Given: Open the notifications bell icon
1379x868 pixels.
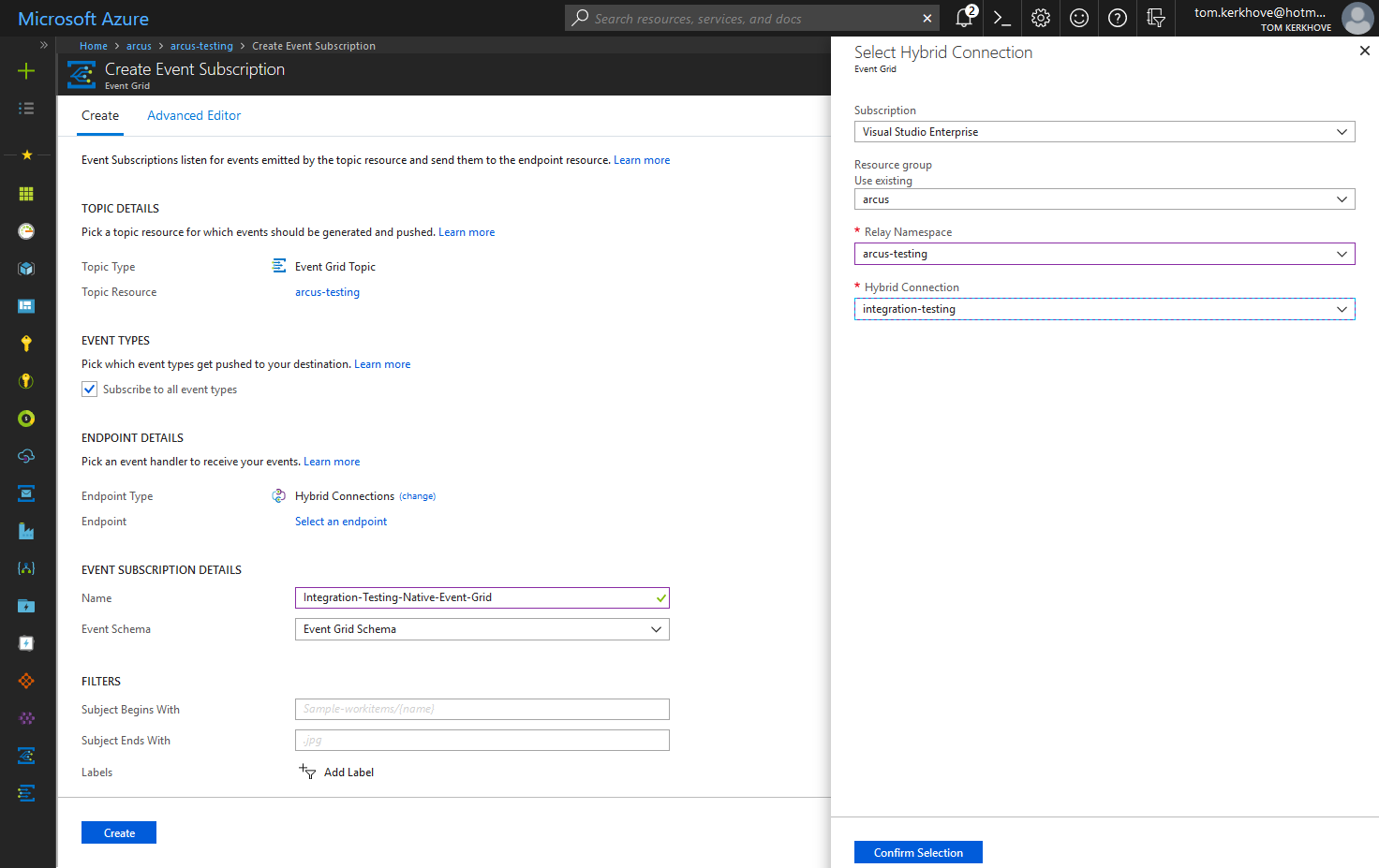Looking at the screenshot, I should pyautogui.click(x=964, y=18).
